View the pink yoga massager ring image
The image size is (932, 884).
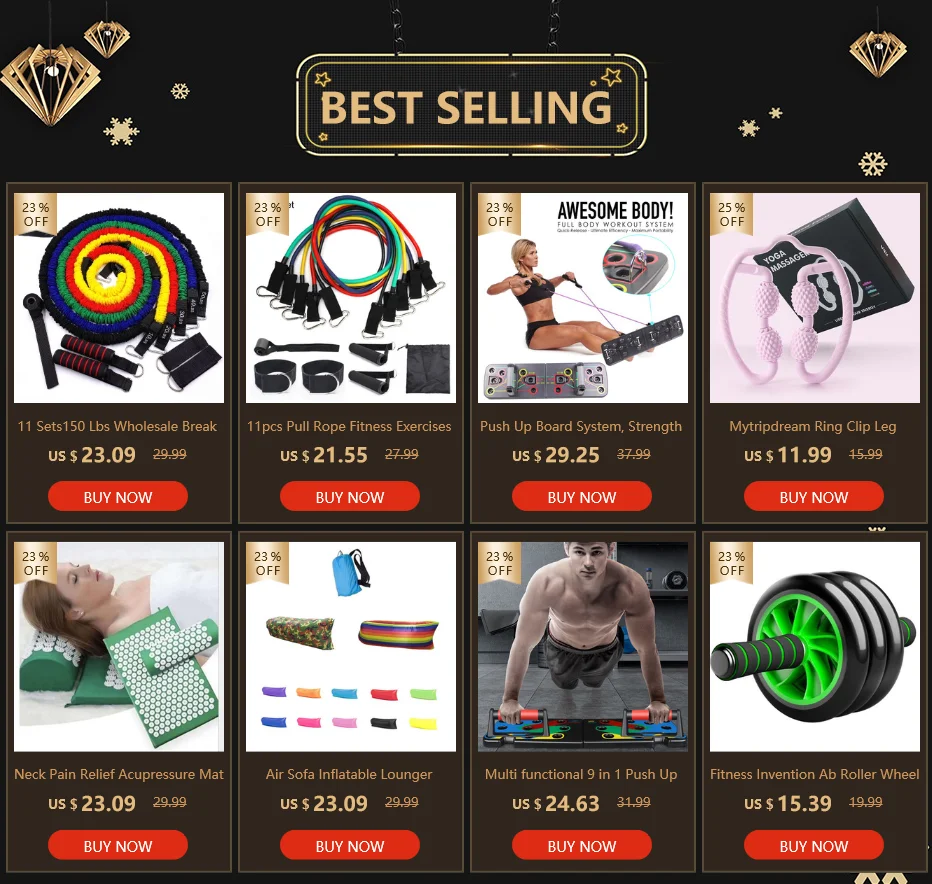(814, 298)
